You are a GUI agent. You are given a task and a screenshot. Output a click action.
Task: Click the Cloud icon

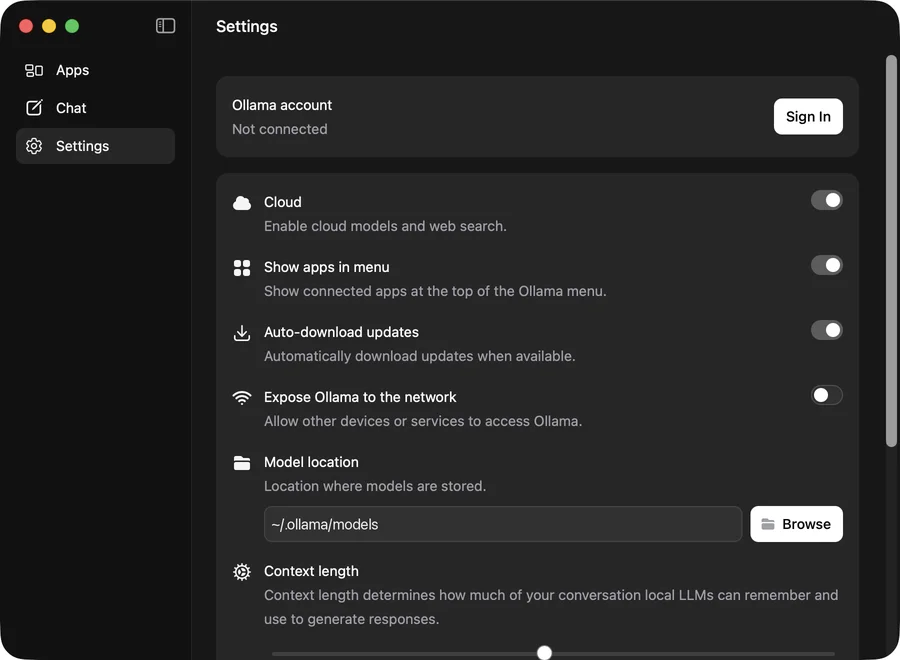pos(242,203)
